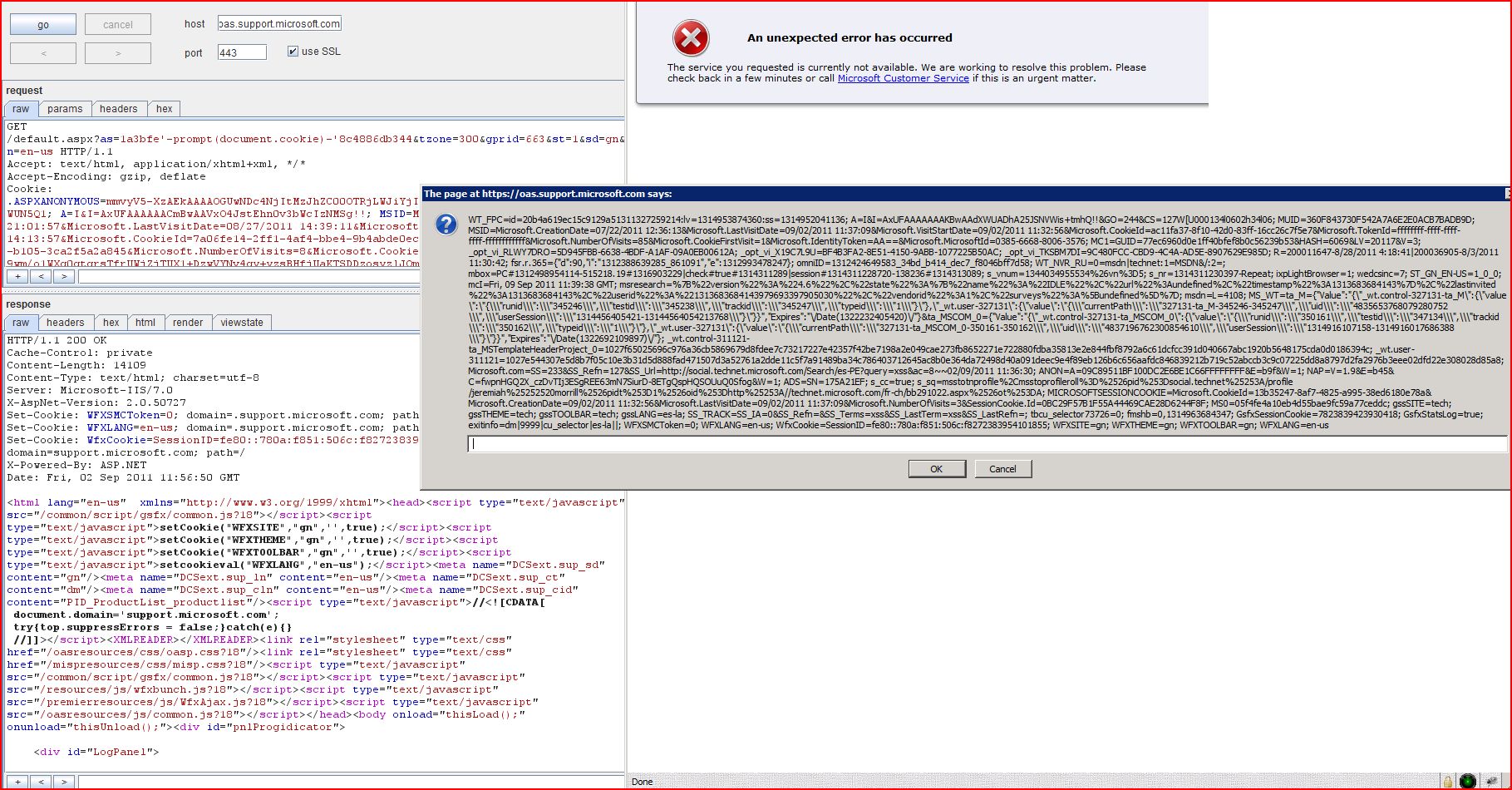Image resolution: width=1512 pixels, height=790 pixels.
Task: Click the 'Content-Length: 14109' header line
Action: pyautogui.click(x=76, y=365)
